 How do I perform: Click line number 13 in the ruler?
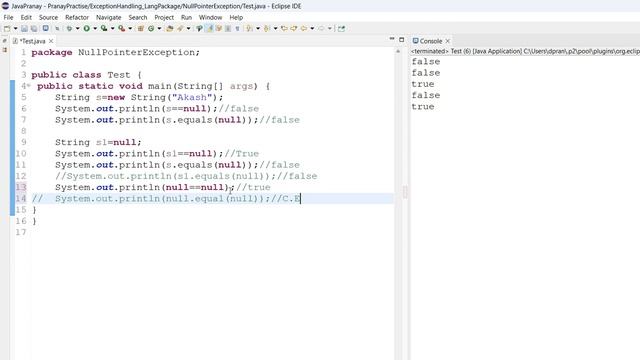(21, 187)
